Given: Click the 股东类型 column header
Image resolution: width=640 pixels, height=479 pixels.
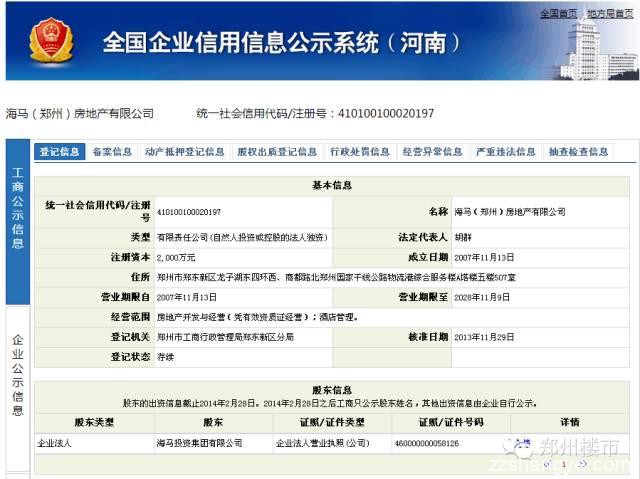Looking at the screenshot, I should (x=94, y=422).
